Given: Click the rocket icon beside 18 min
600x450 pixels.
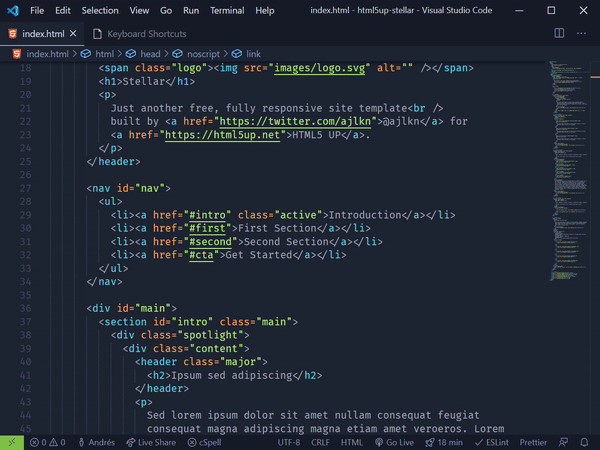Looking at the screenshot, I should click(430, 442).
